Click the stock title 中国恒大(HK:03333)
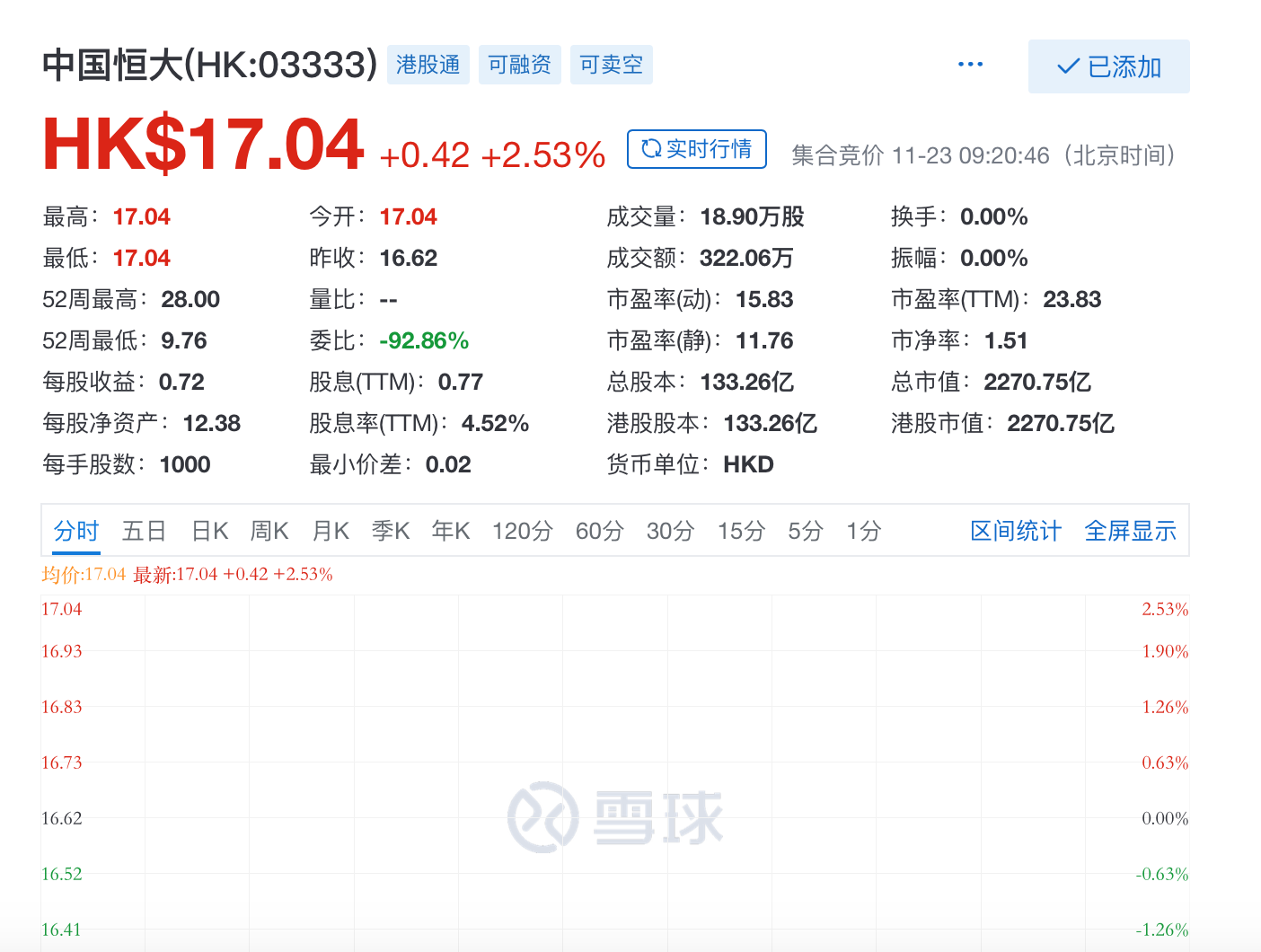The height and width of the screenshot is (952, 1261). 210,65
